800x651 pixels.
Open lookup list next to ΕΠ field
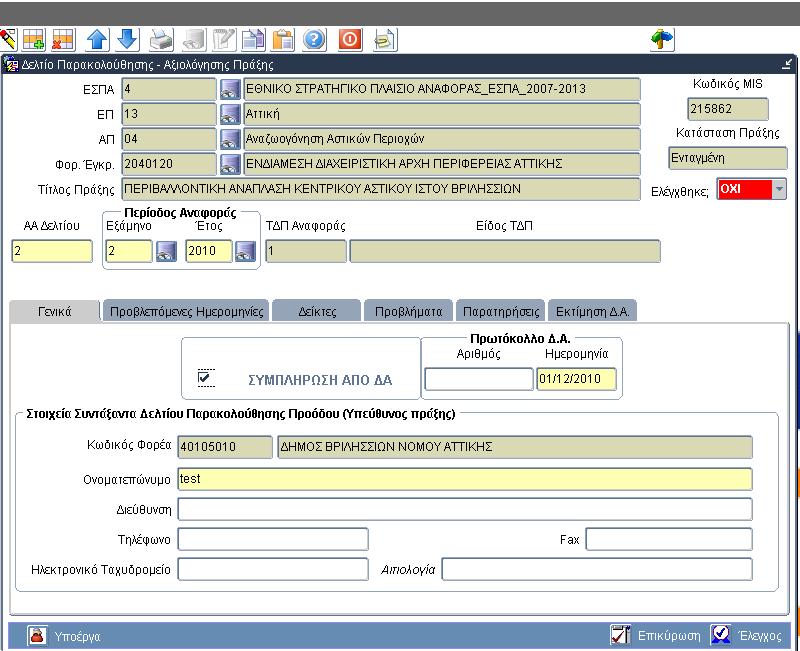tap(230, 114)
